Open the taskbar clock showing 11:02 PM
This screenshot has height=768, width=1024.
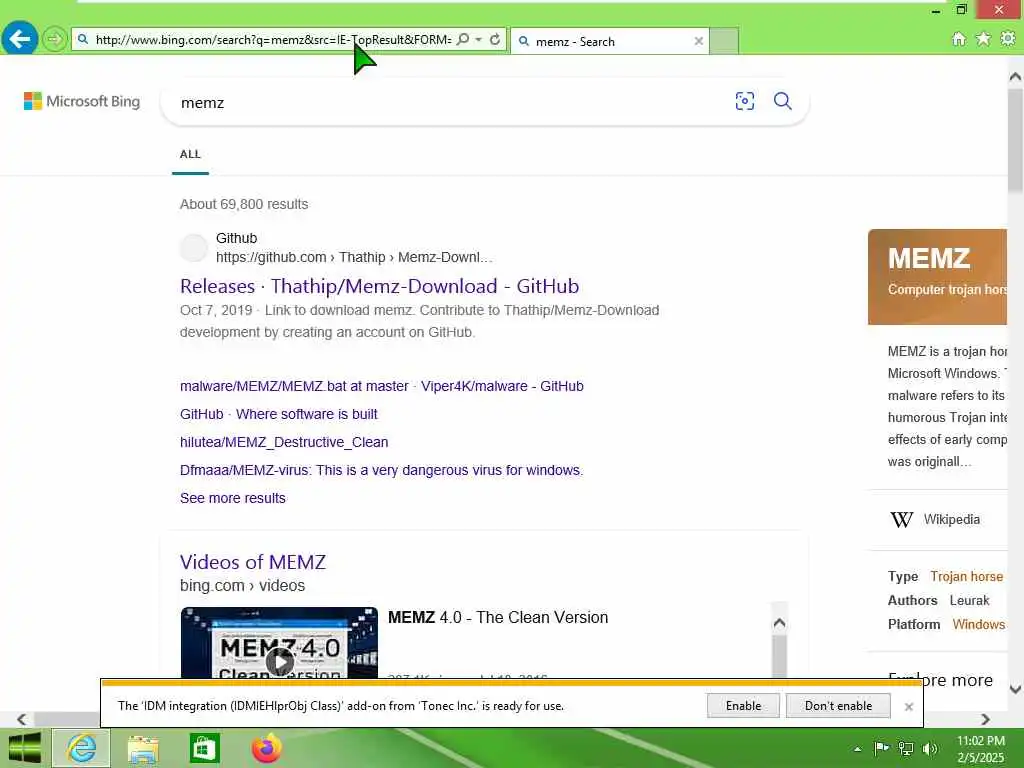tap(981, 749)
